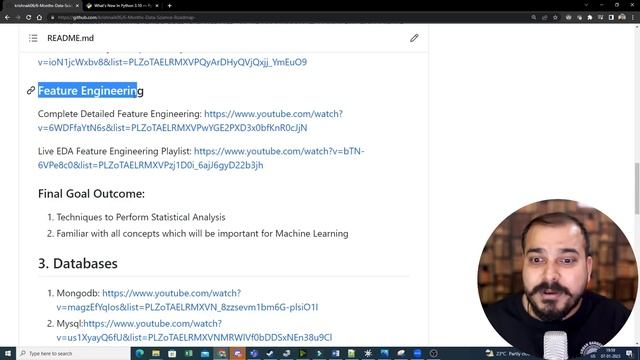This screenshot has width=640, height=360.
Task: Switch to Chrome in the taskbar
Action: [221, 353]
